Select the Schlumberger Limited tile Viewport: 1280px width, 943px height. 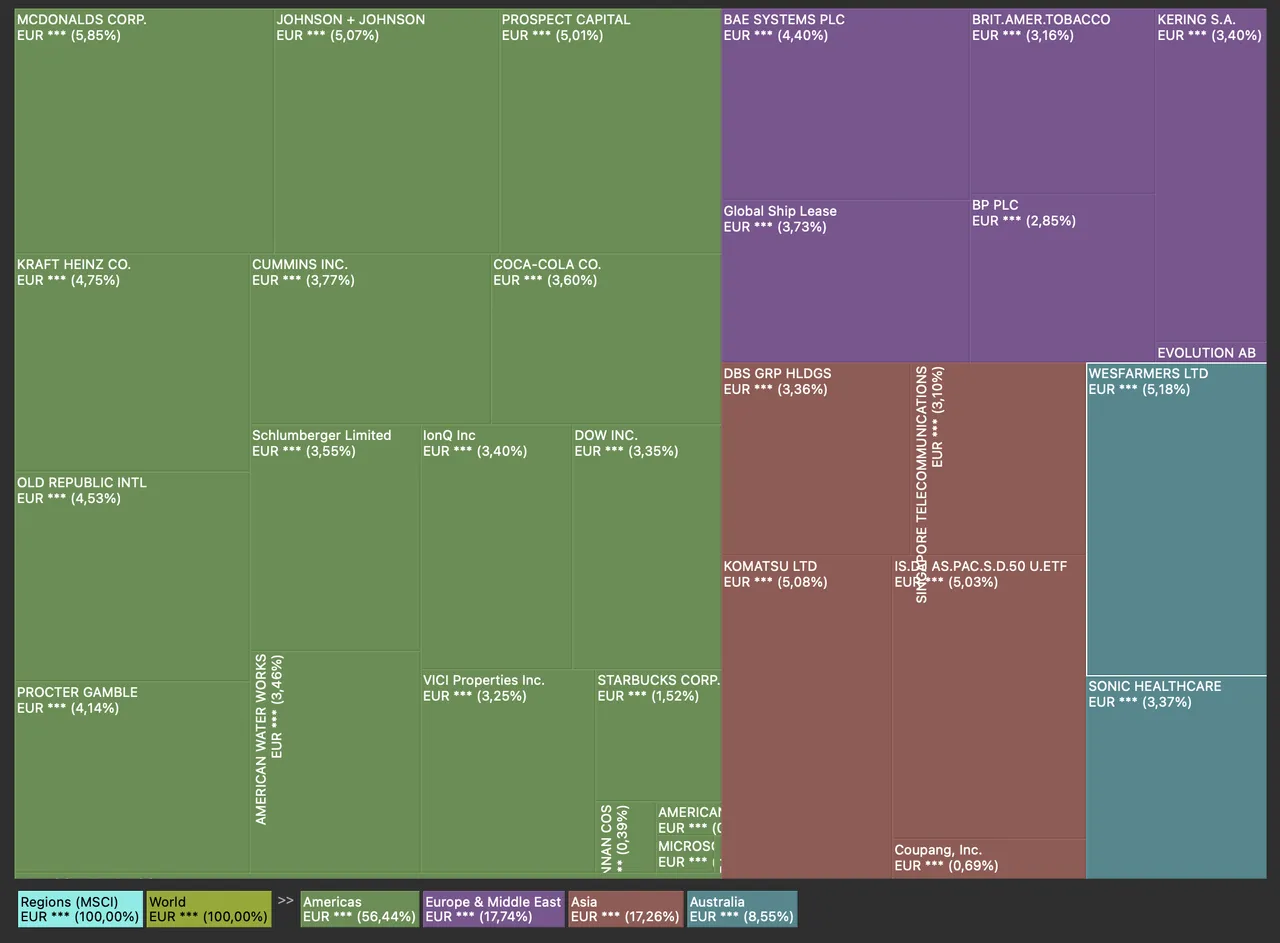click(x=335, y=538)
